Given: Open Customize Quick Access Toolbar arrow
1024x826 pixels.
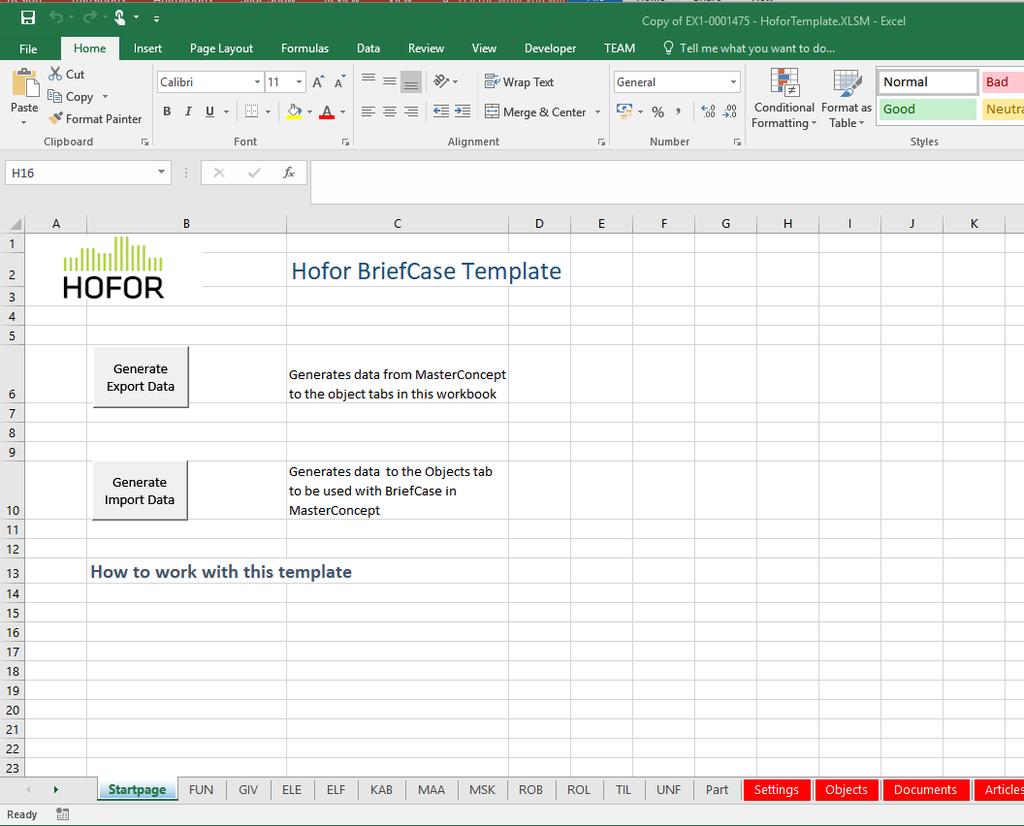Looking at the screenshot, I should [157, 19].
